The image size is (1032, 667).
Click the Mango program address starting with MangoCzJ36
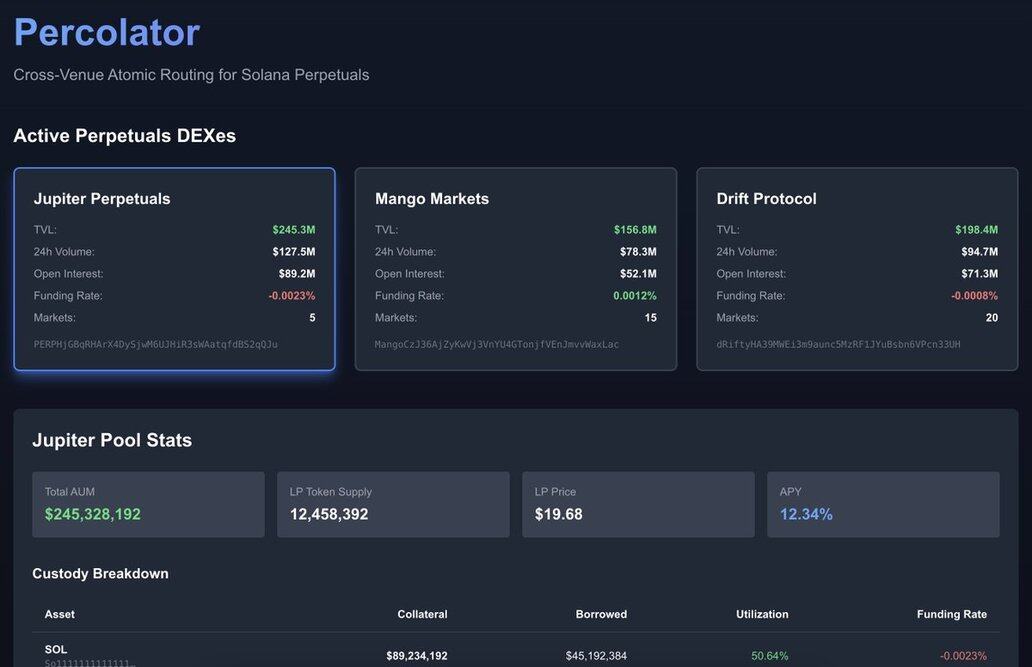click(x=497, y=344)
